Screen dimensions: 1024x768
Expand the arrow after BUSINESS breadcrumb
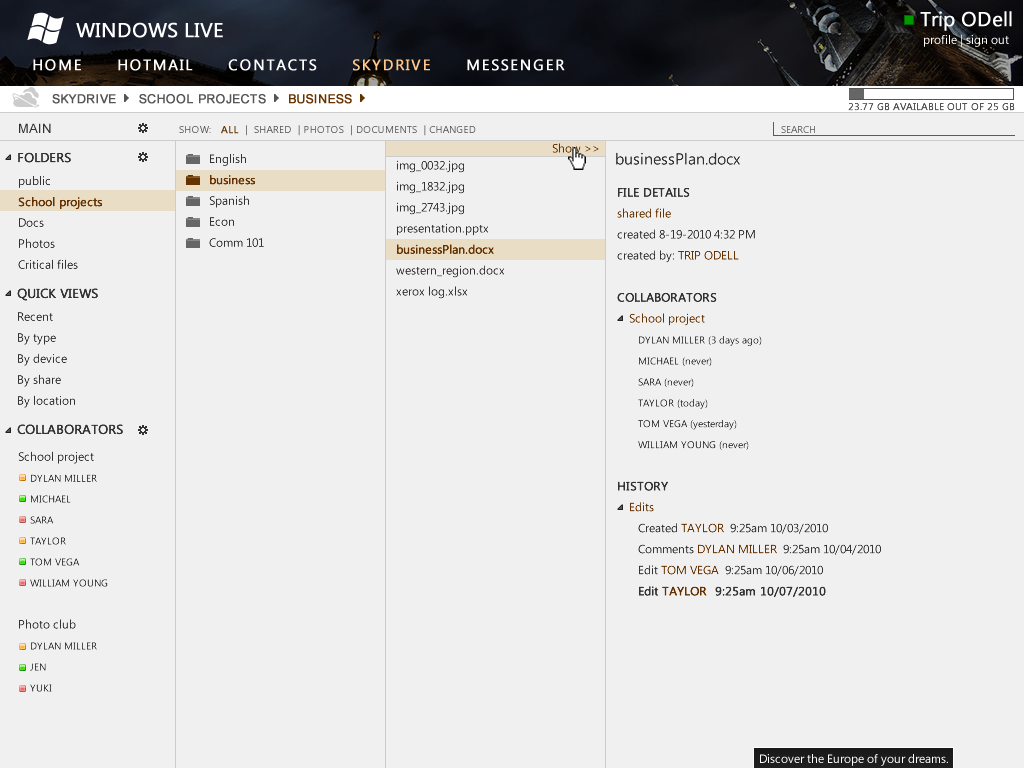pyautogui.click(x=362, y=98)
